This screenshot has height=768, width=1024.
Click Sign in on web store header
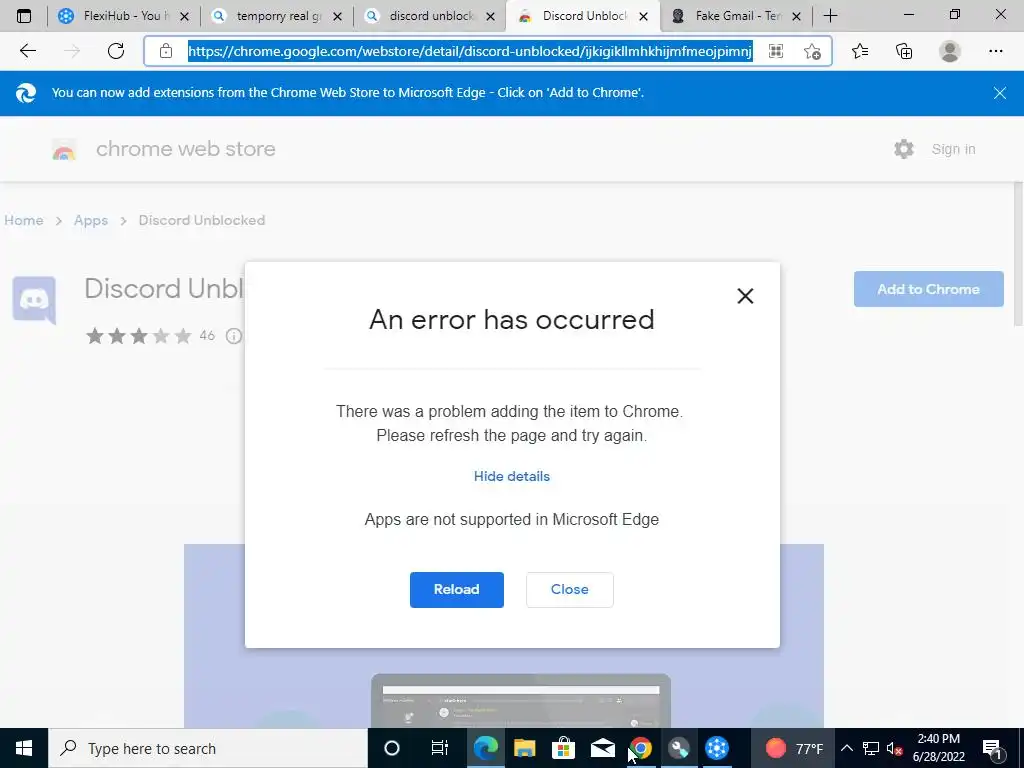[953, 149]
